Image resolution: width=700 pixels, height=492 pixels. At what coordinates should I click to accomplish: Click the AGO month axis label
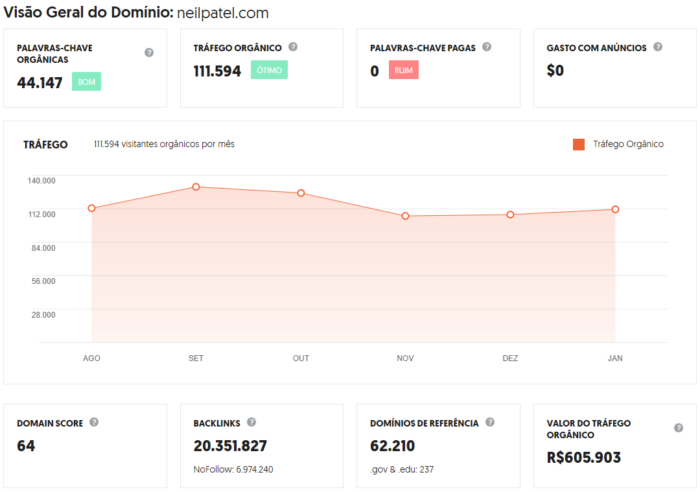92,358
